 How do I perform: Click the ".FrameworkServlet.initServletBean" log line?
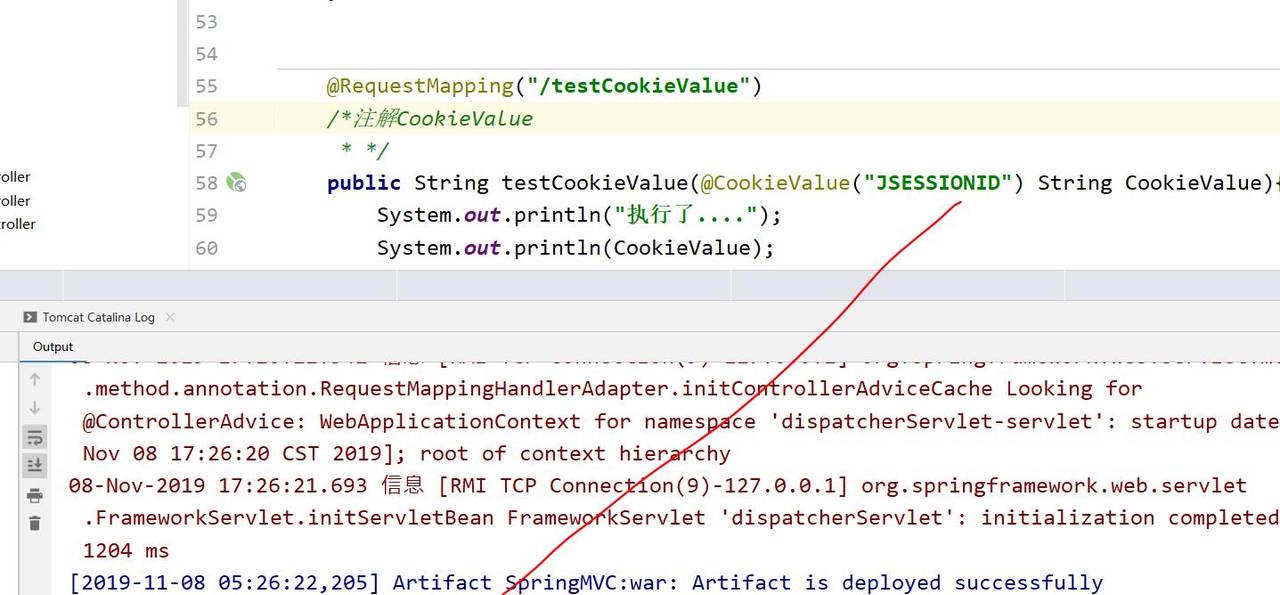tap(680, 518)
